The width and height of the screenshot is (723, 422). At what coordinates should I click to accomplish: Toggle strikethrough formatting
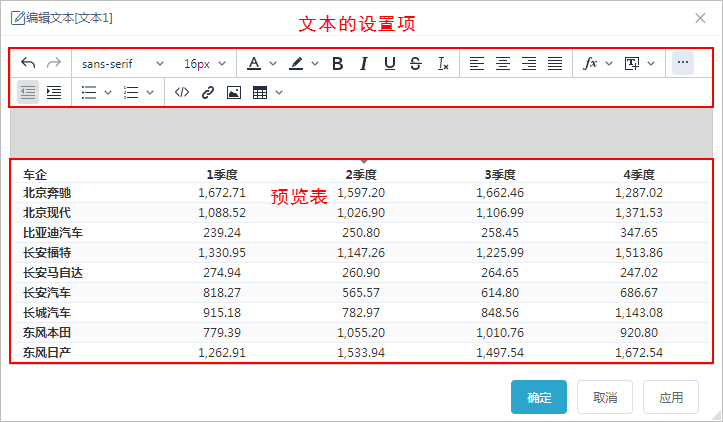pos(415,63)
